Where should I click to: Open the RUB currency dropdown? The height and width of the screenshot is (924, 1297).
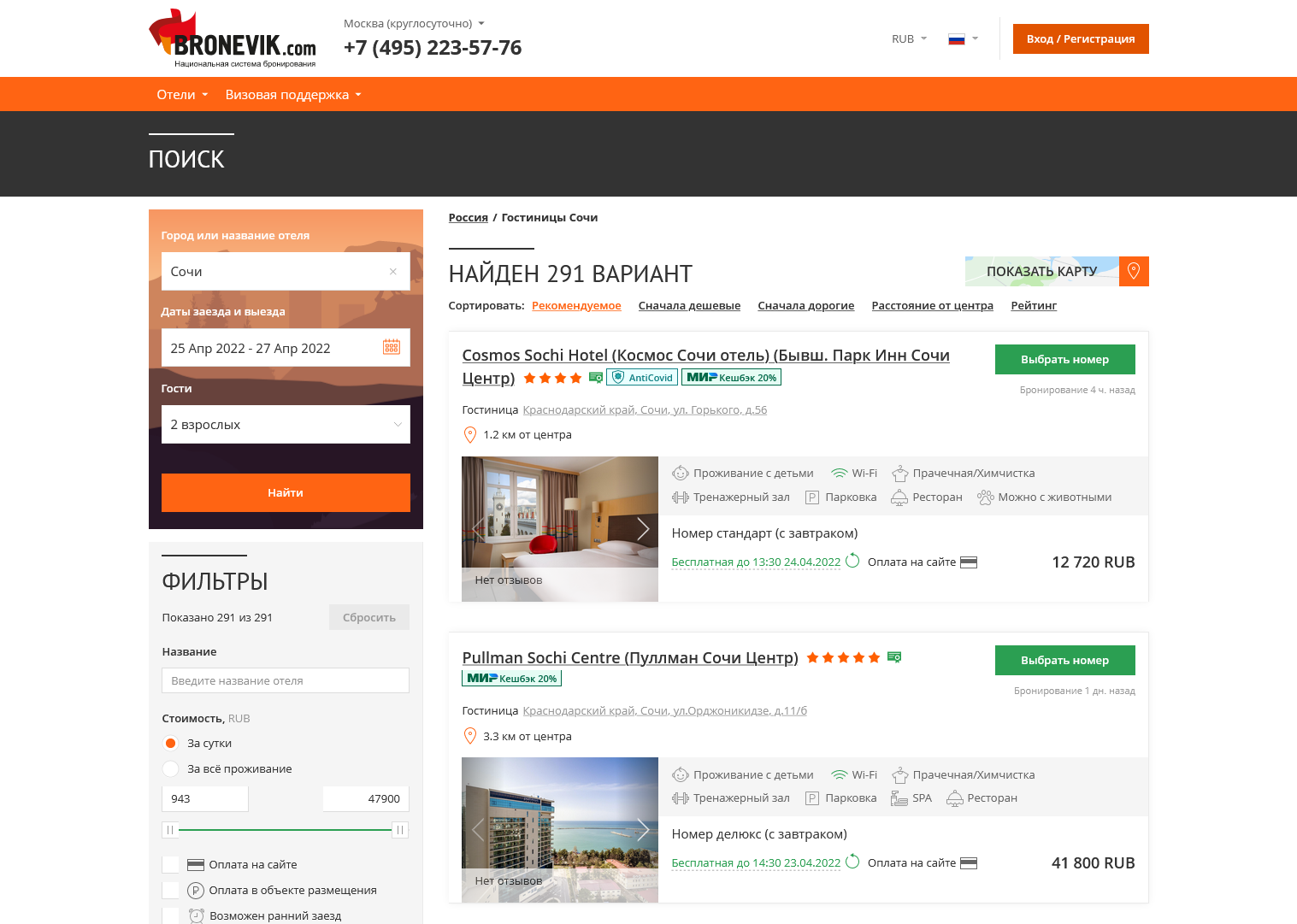[x=909, y=39]
